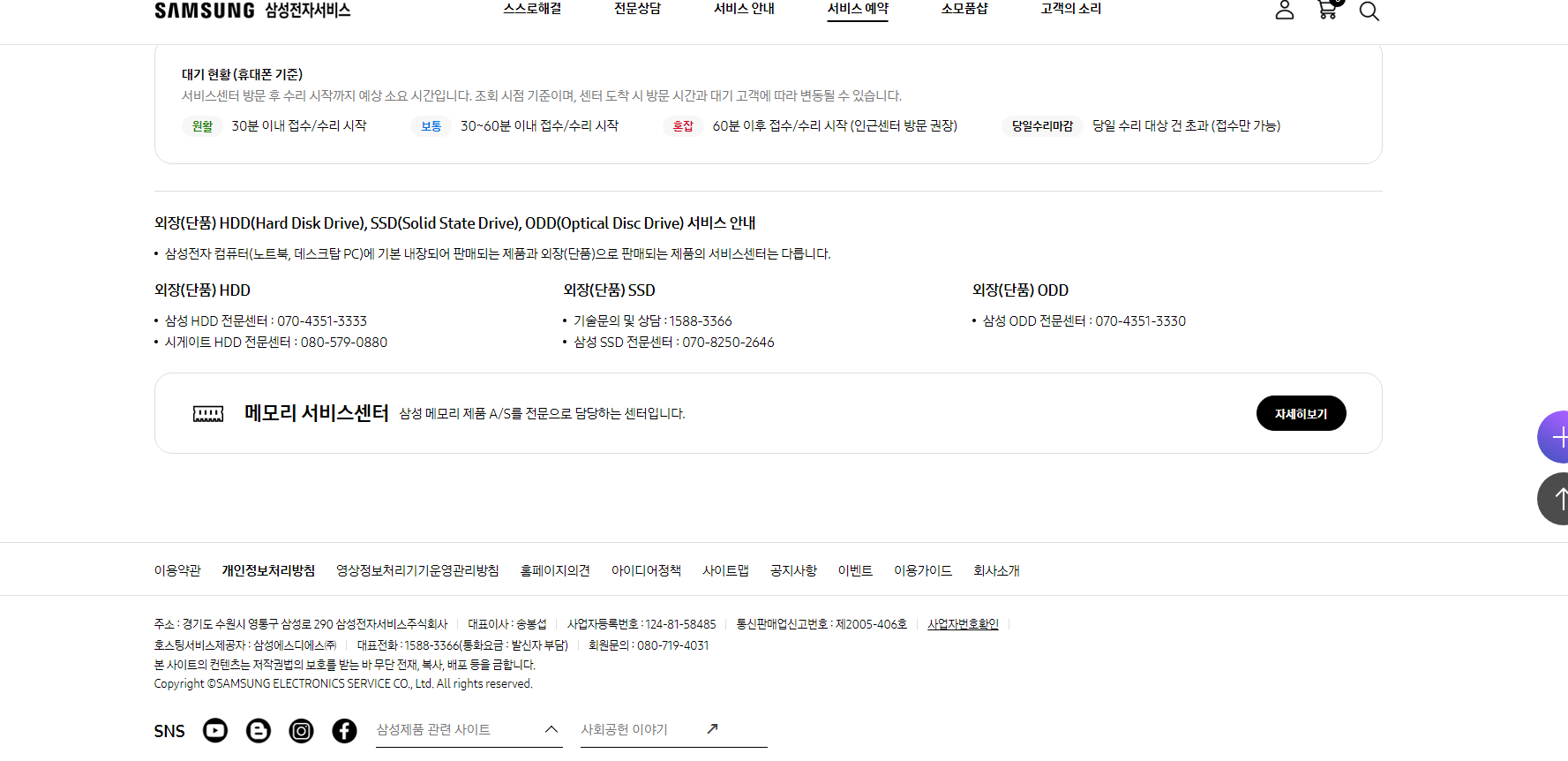
Task: Open the user account profile icon
Action: tap(1285, 10)
